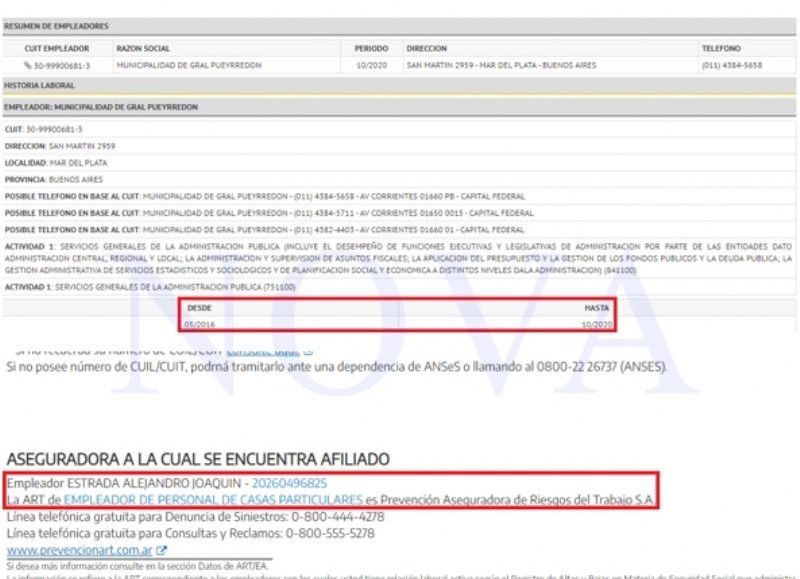Select the Denuncia de Siniestros line 0-800-444-4278
The height and width of the screenshot is (579, 800).
coord(195,517)
